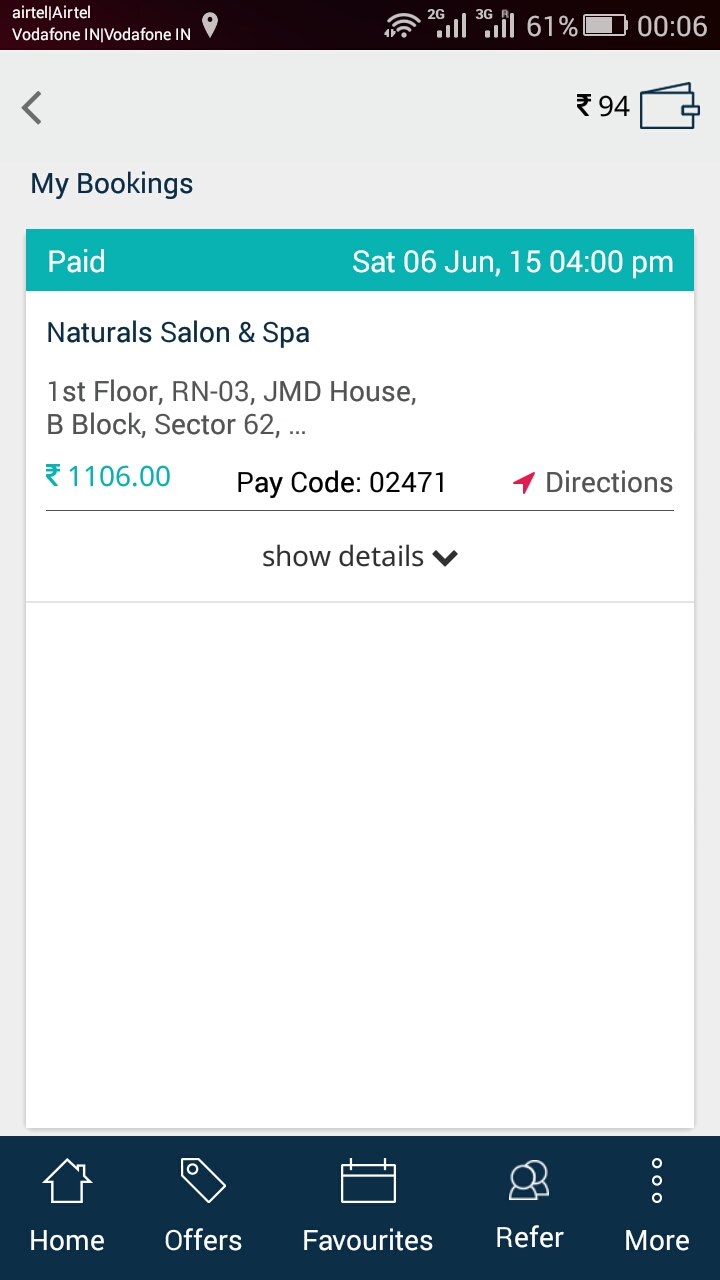Expand booking with show details text
The width and height of the screenshot is (720, 1280).
343,556
